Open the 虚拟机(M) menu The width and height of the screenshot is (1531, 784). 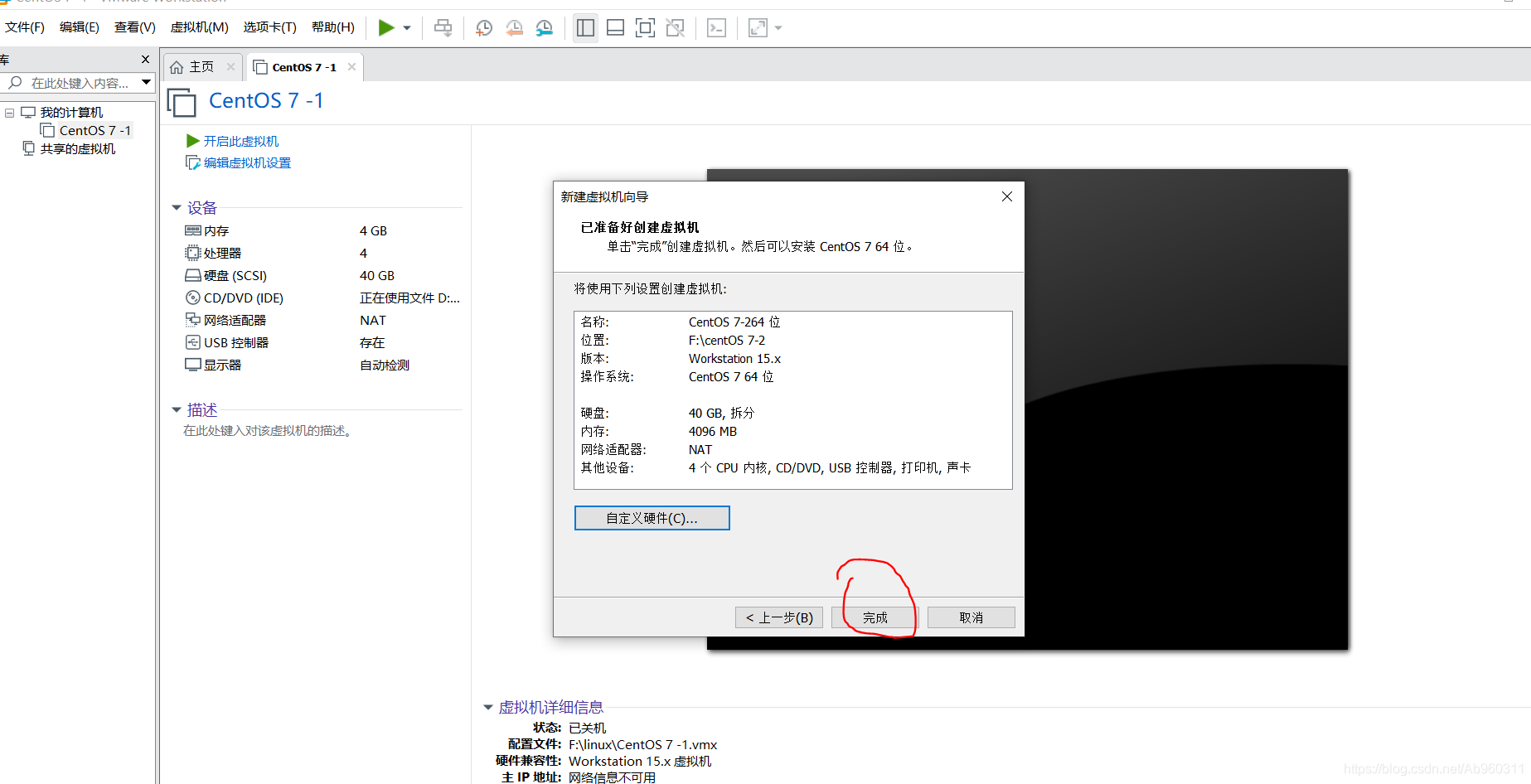199,27
